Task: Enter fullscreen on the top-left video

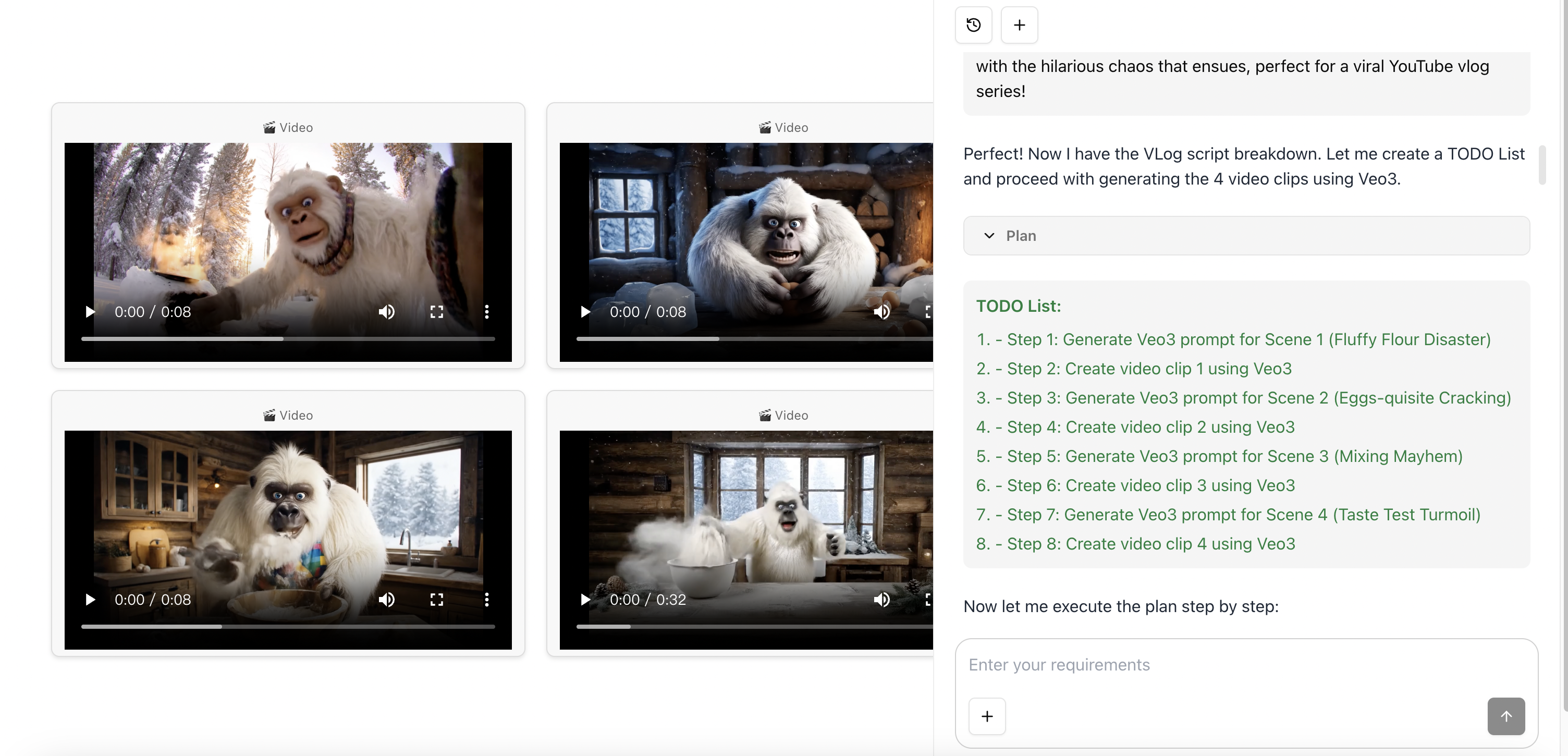Action: pos(436,312)
